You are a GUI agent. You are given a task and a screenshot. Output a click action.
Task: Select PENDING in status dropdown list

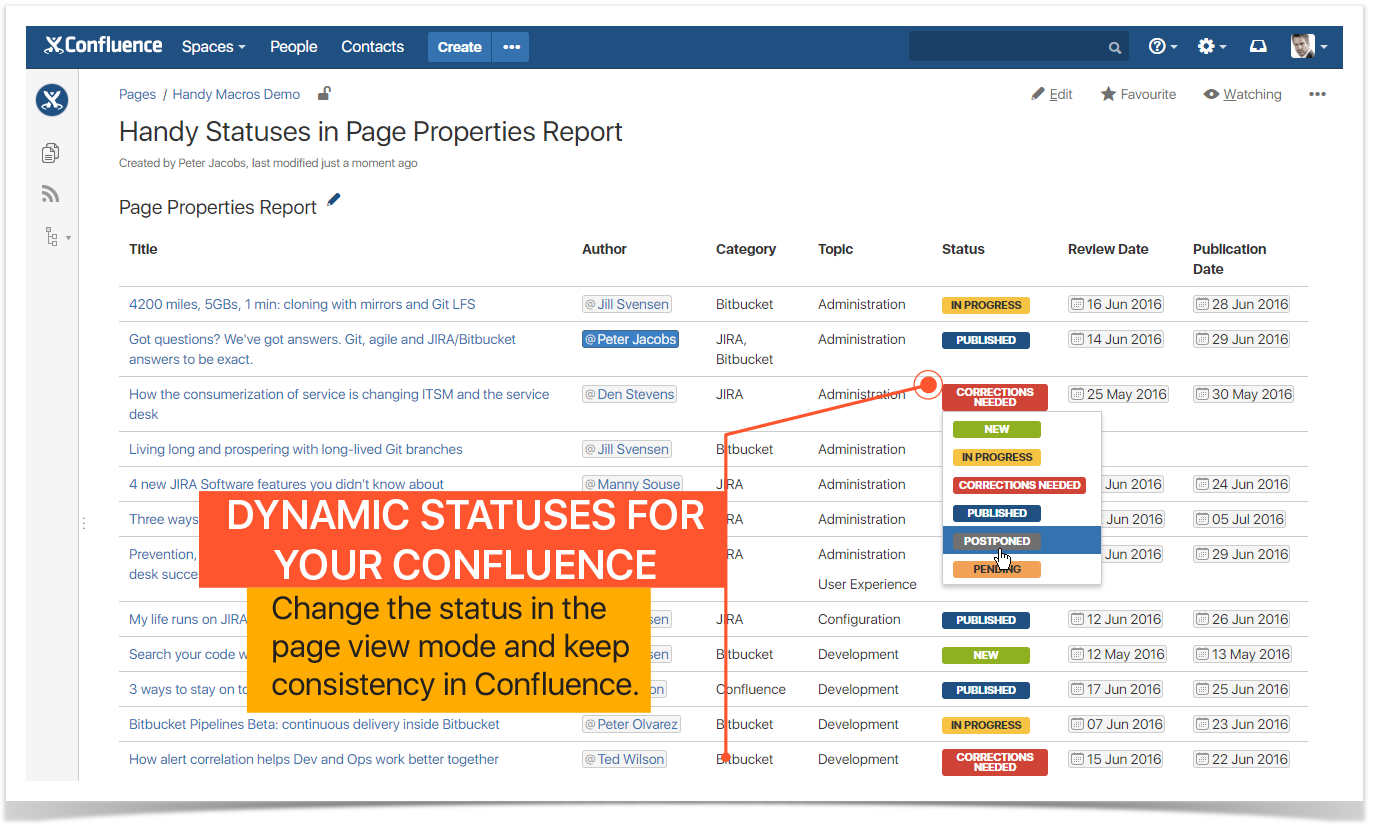click(997, 569)
